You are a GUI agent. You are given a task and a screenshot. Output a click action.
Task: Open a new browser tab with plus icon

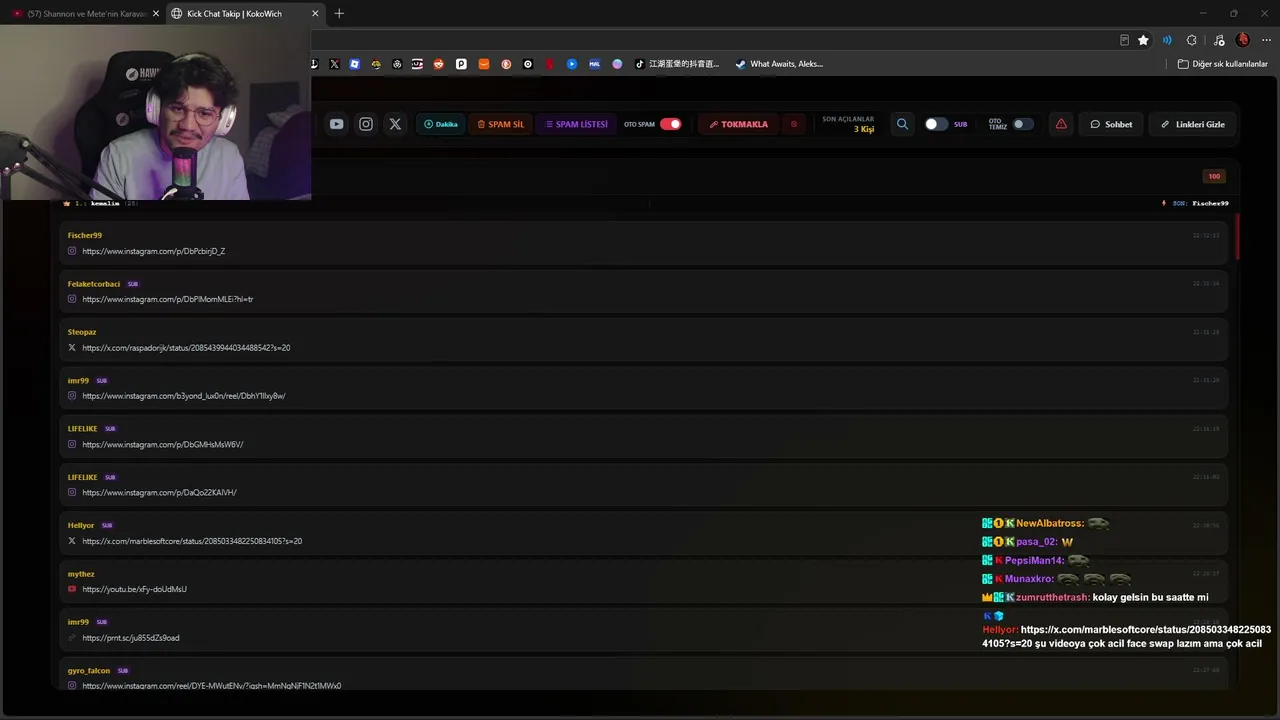(x=339, y=13)
